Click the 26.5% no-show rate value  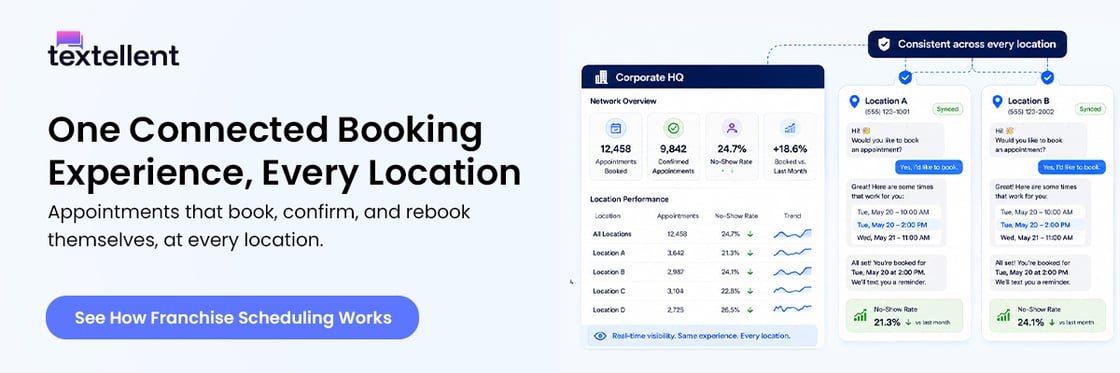pyautogui.click(x=730, y=309)
